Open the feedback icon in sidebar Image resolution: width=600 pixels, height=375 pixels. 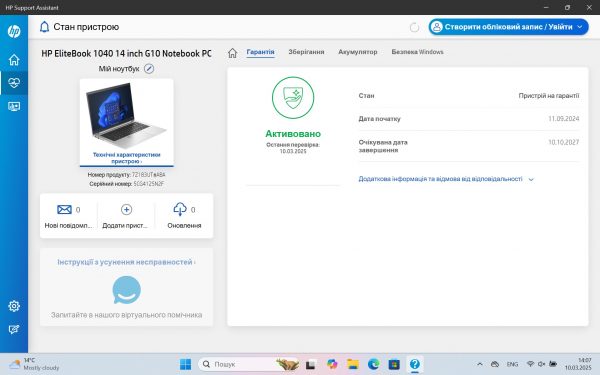pyautogui.click(x=14, y=329)
